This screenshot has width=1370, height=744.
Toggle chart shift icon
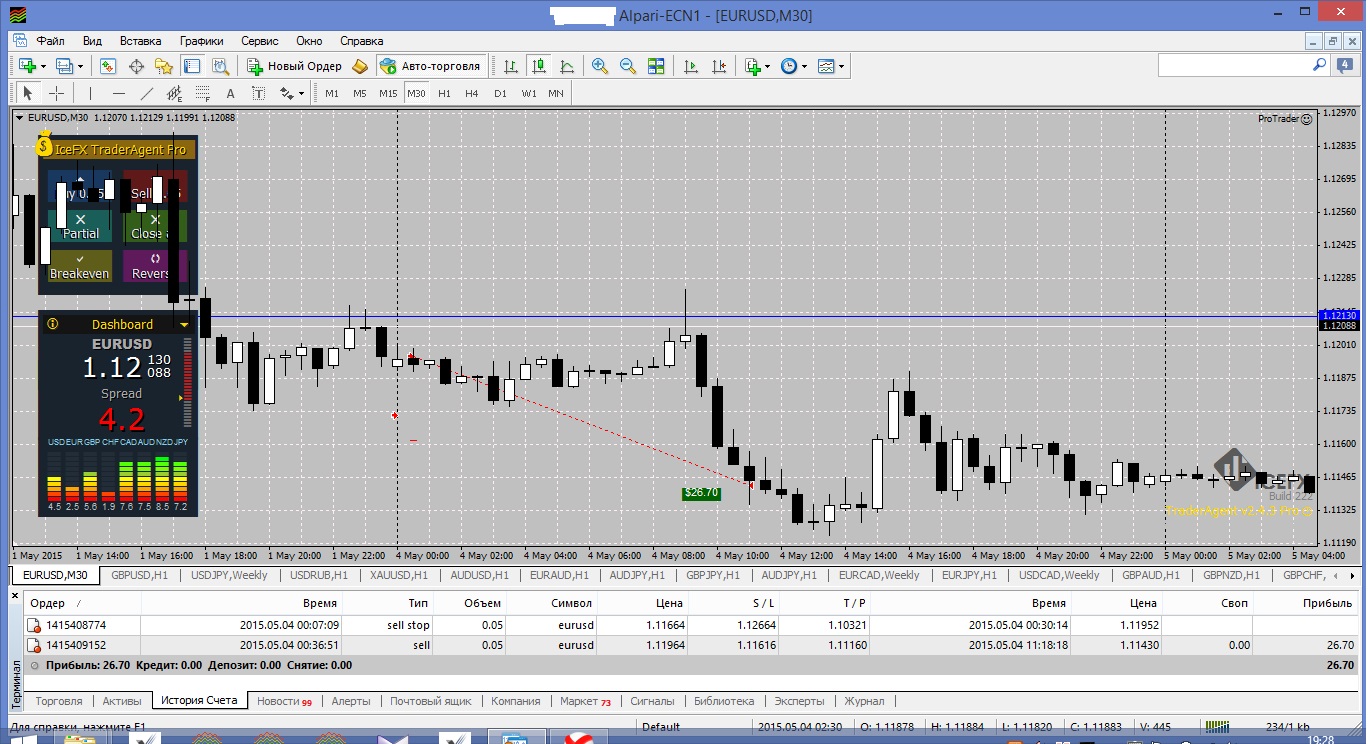tap(719, 66)
